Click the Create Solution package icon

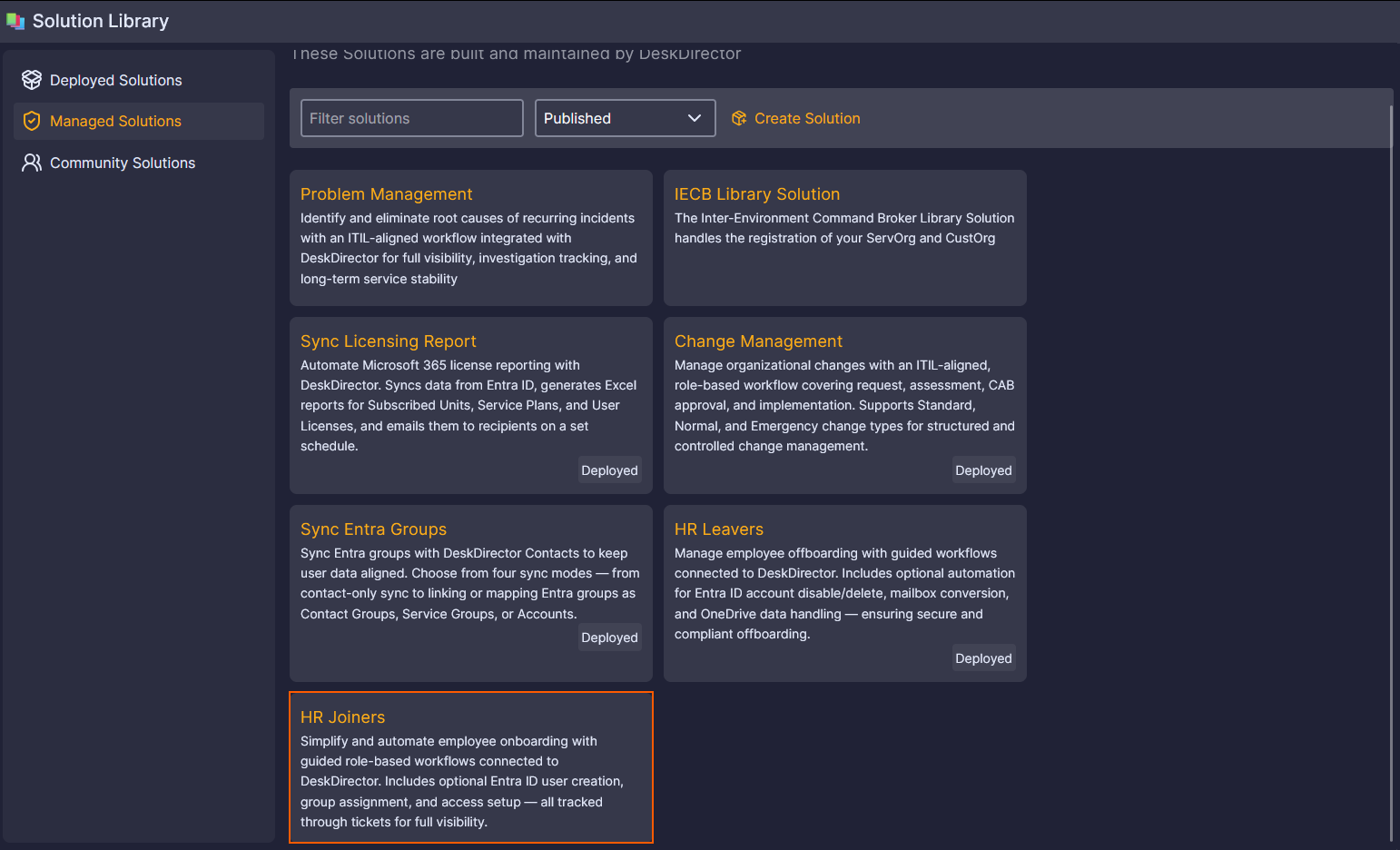coord(739,118)
